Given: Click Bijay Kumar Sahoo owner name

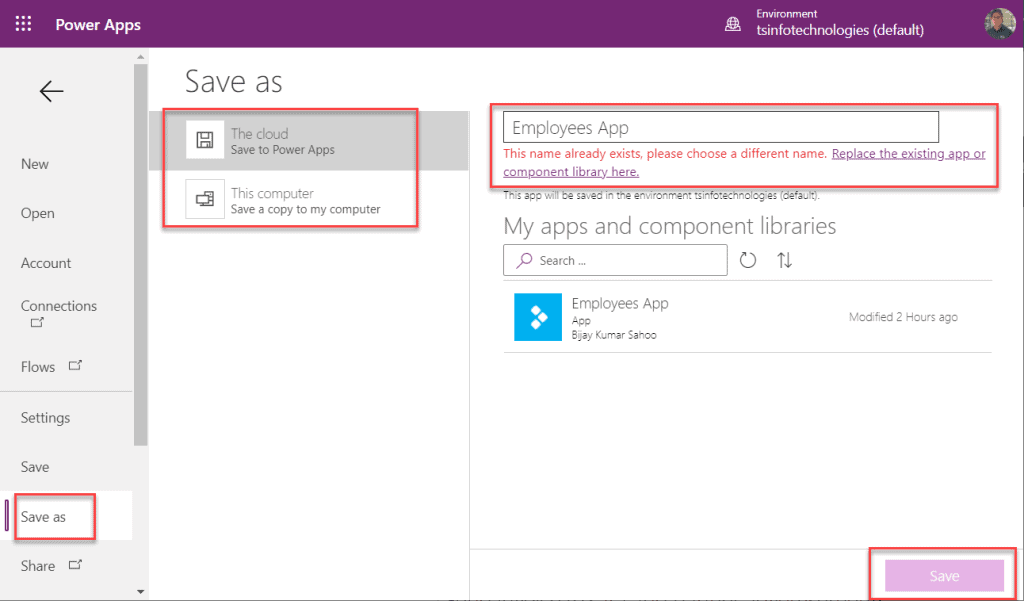Looking at the screenshot, I should coord(614,335).
